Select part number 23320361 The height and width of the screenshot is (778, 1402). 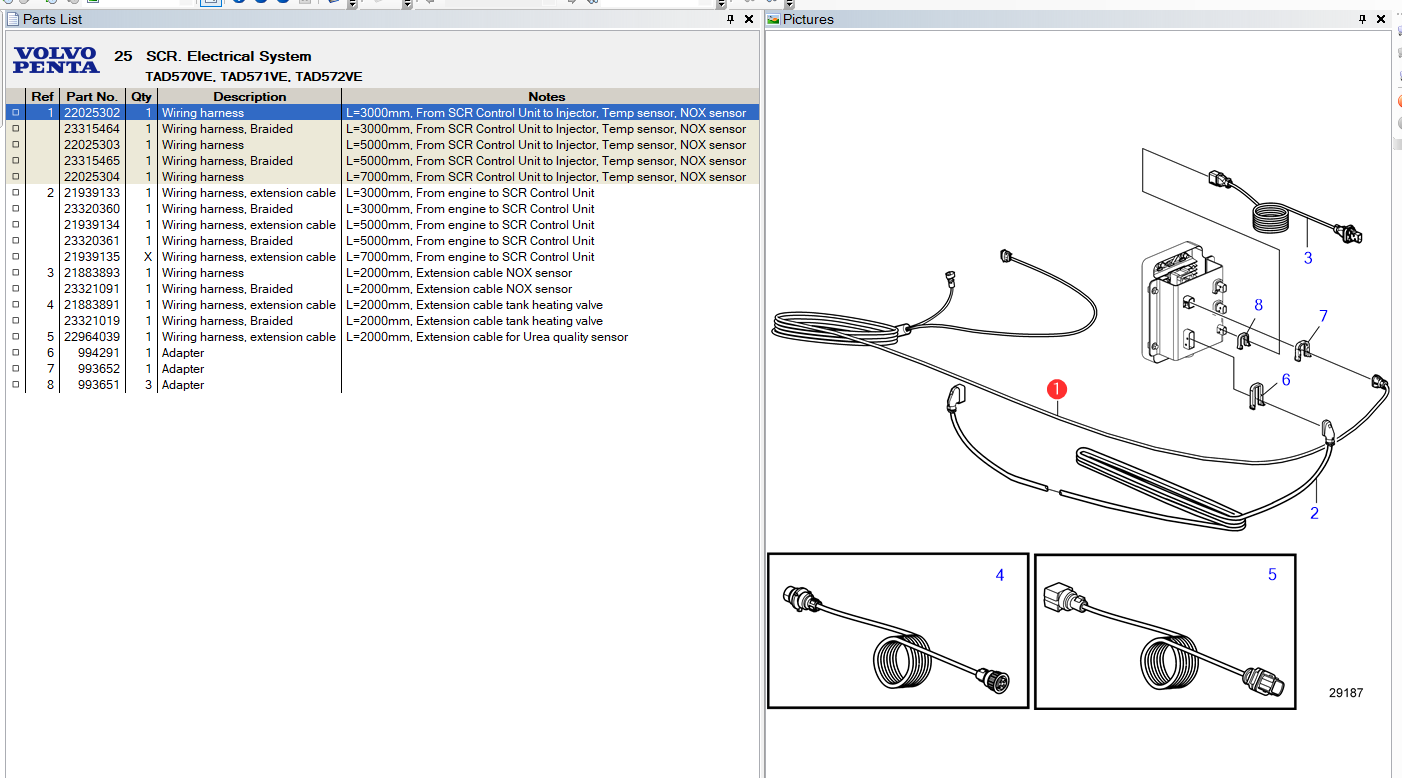tap(92, 241)
